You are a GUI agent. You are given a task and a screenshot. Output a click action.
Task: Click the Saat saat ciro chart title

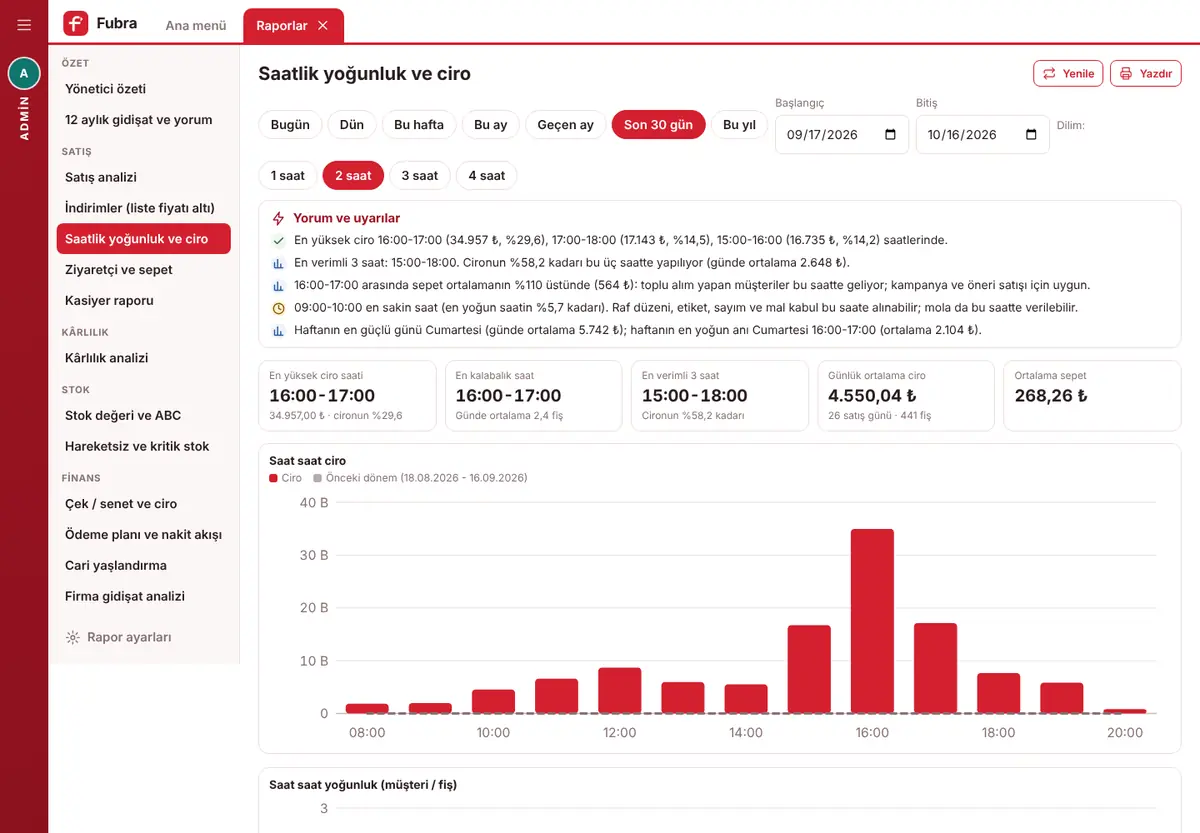tap(308, 461)
